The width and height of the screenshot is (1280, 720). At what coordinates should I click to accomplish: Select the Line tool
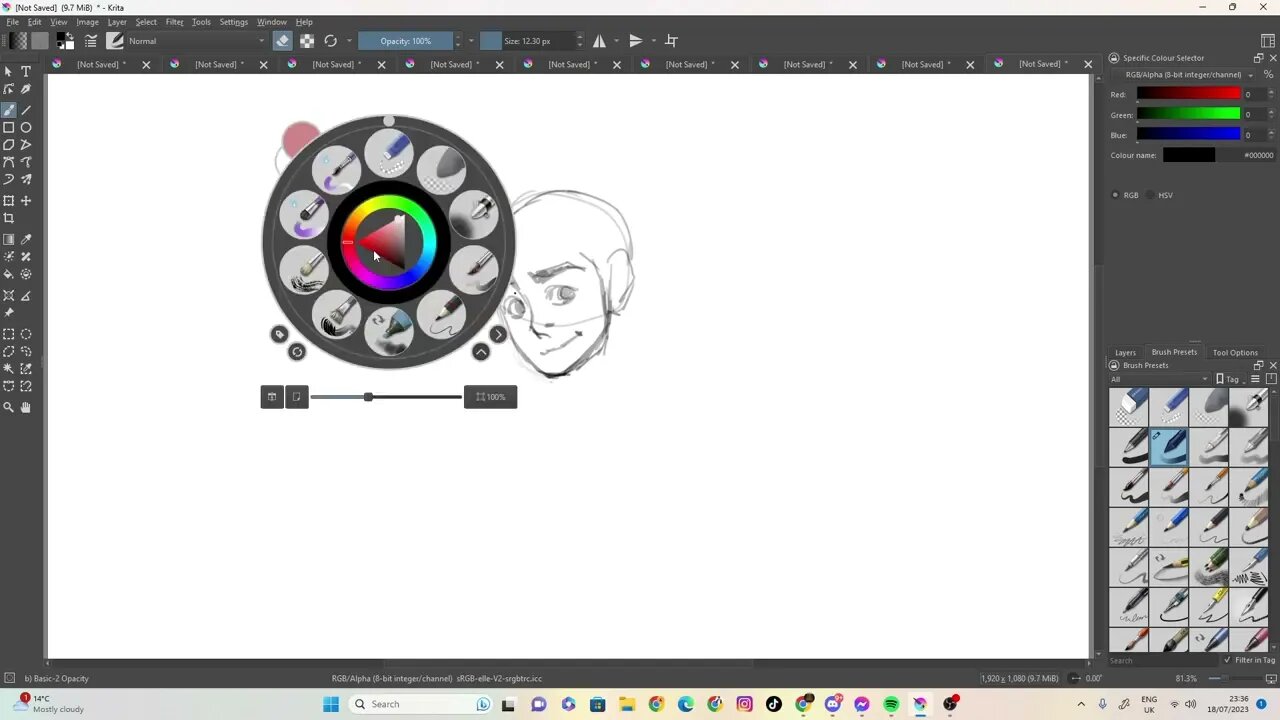(26, 110)
